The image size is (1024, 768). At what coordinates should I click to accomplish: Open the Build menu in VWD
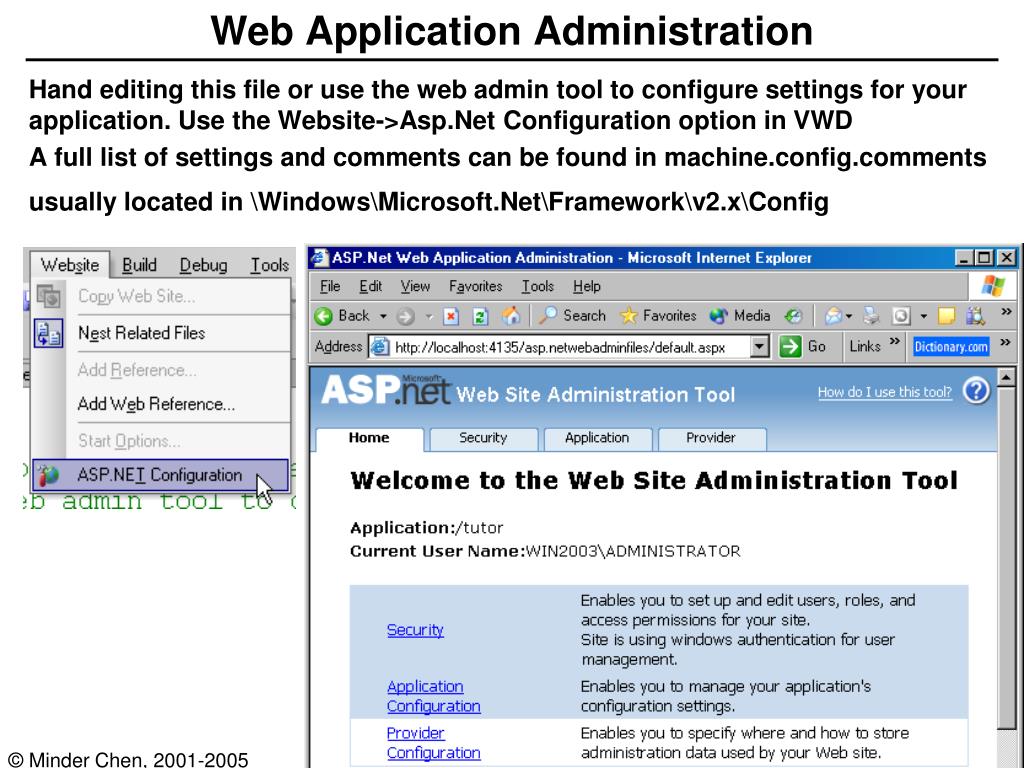pyautogui.click(x=139, y=265)
